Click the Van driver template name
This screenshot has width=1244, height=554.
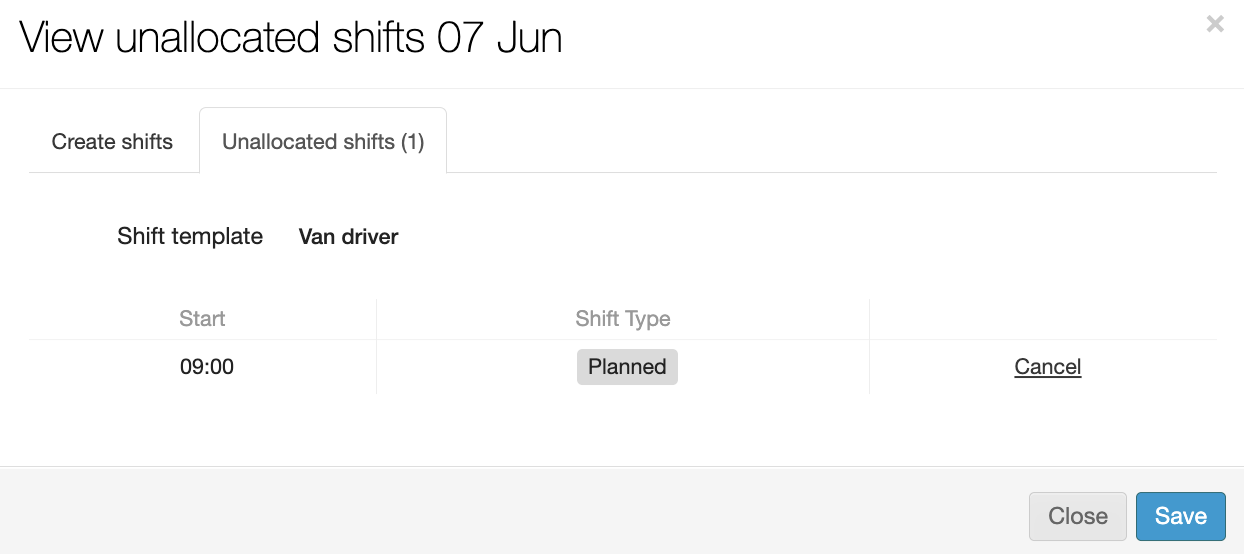(x=348, y=237)
